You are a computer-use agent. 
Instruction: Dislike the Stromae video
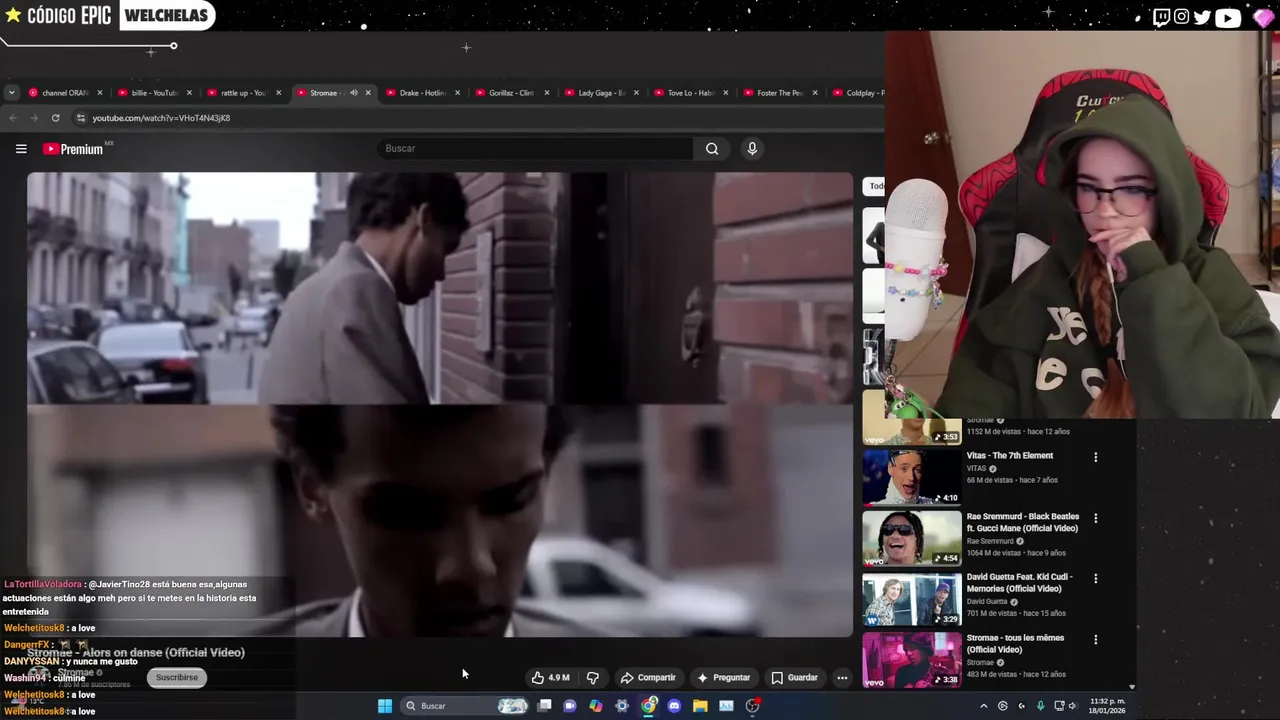pyautogui.click(x=593, y=678)
